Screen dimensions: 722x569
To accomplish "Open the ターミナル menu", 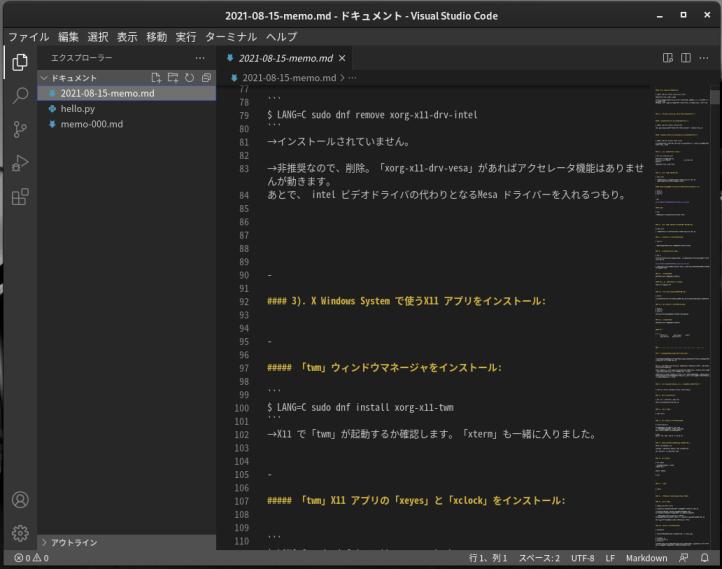I will click(x=231, y=37).
